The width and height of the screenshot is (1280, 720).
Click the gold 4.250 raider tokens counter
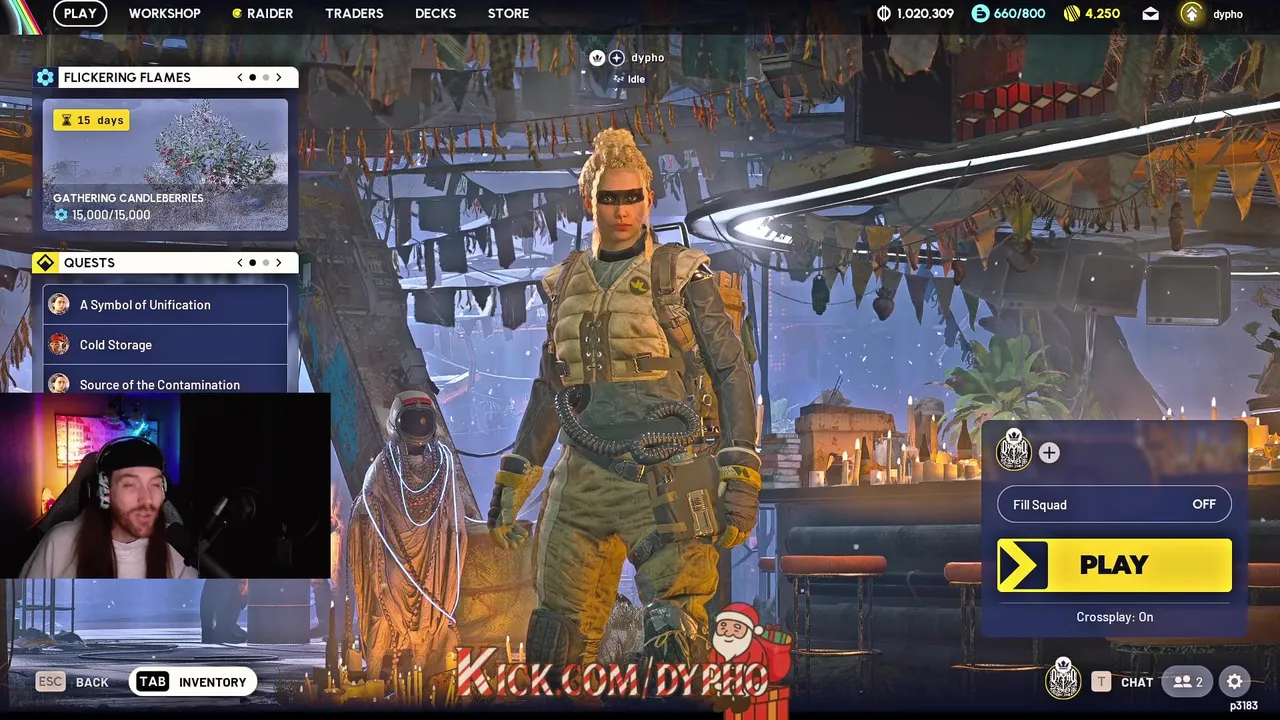[1091, 13]
